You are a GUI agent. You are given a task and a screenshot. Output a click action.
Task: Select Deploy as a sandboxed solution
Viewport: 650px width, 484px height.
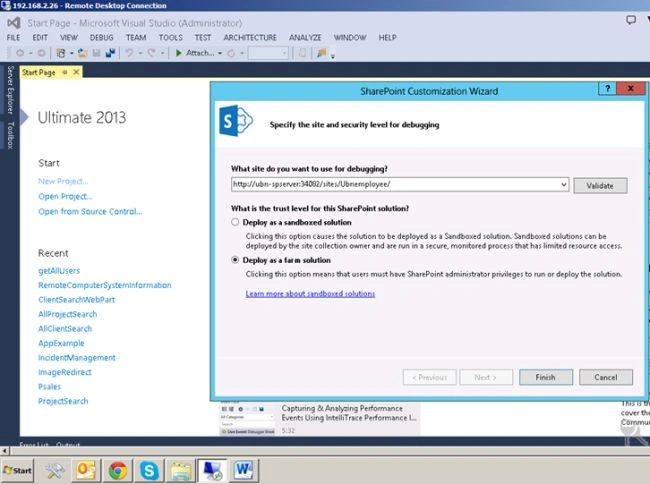tap(235, 222)
